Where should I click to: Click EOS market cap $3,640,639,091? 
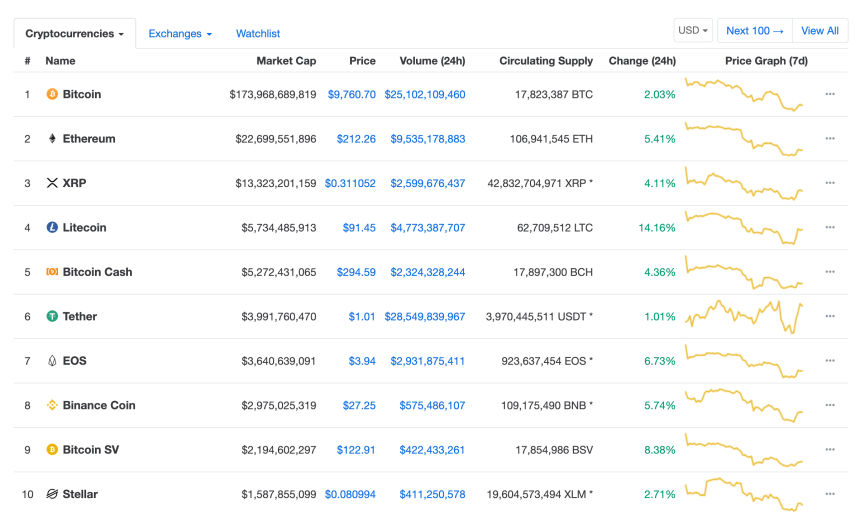pos(279,361)
